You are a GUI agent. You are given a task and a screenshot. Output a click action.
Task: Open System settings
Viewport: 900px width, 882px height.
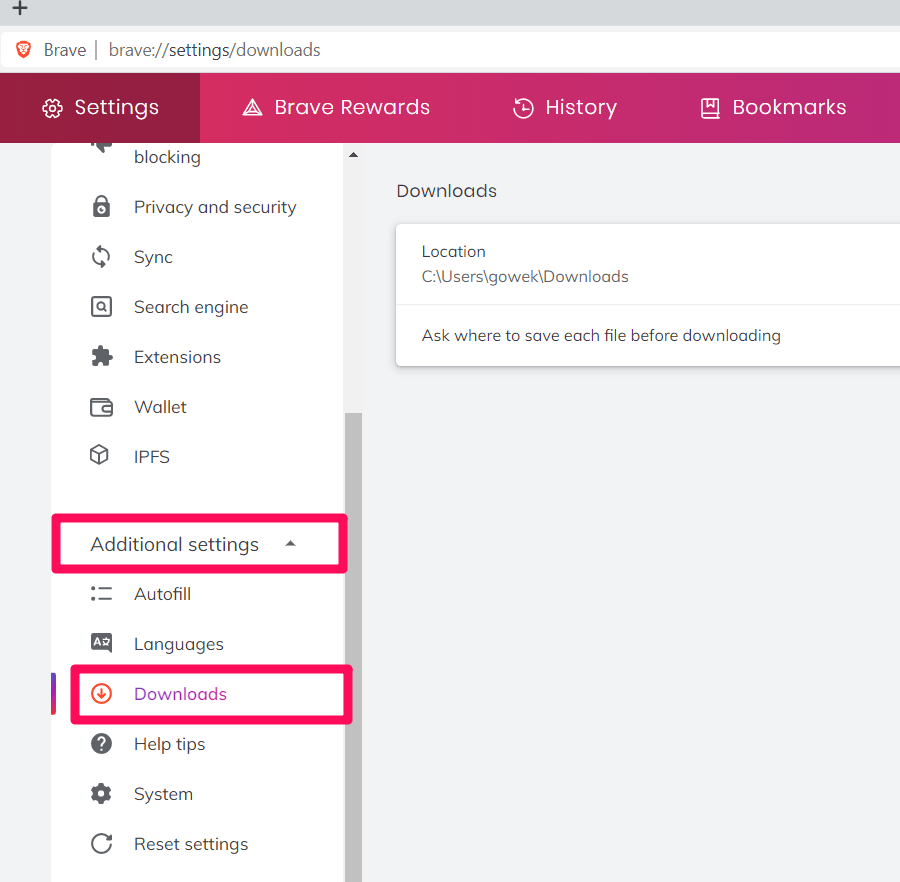[x=163, y=794]
